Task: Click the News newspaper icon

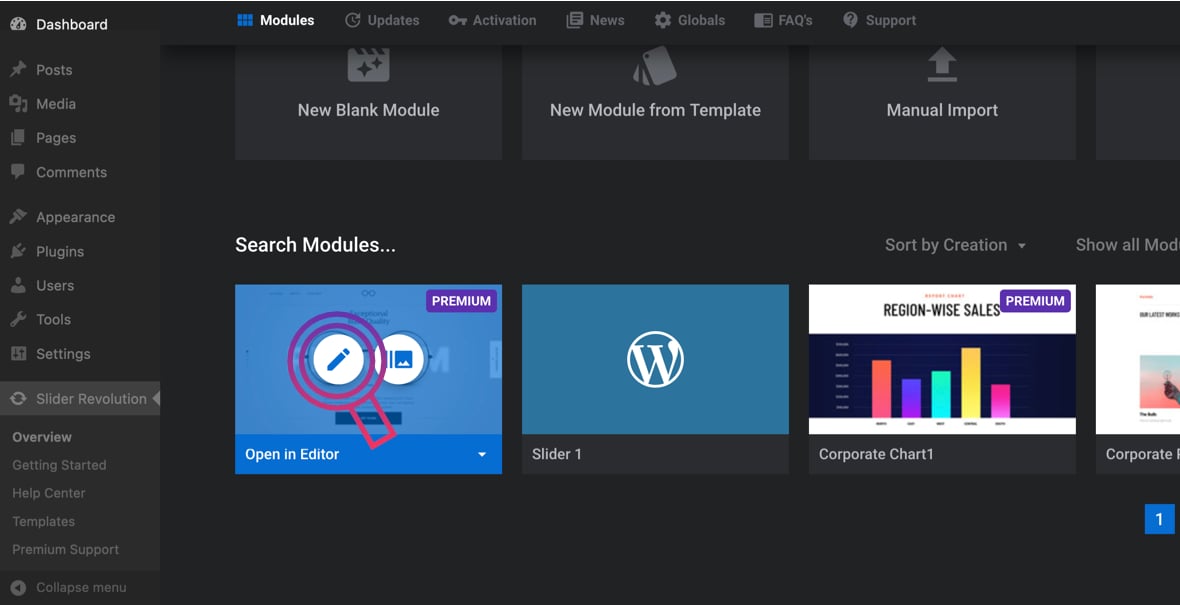Action: (x=574, y=20)
